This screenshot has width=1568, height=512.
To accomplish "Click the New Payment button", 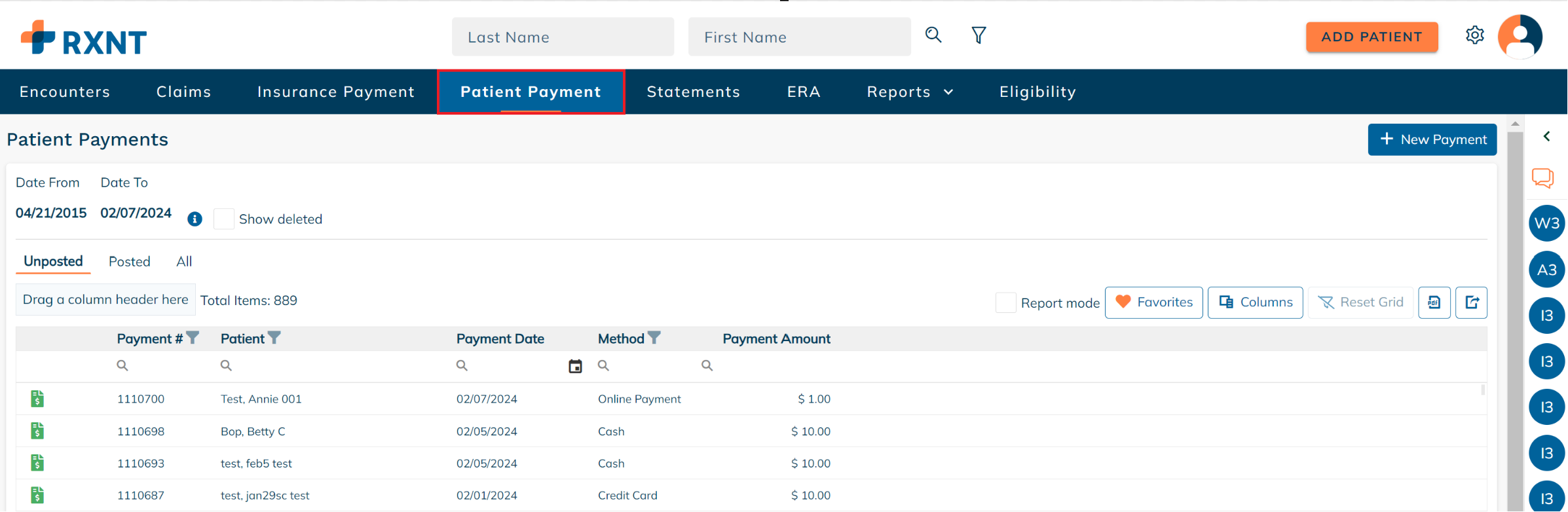I will tap(1432, 139).
